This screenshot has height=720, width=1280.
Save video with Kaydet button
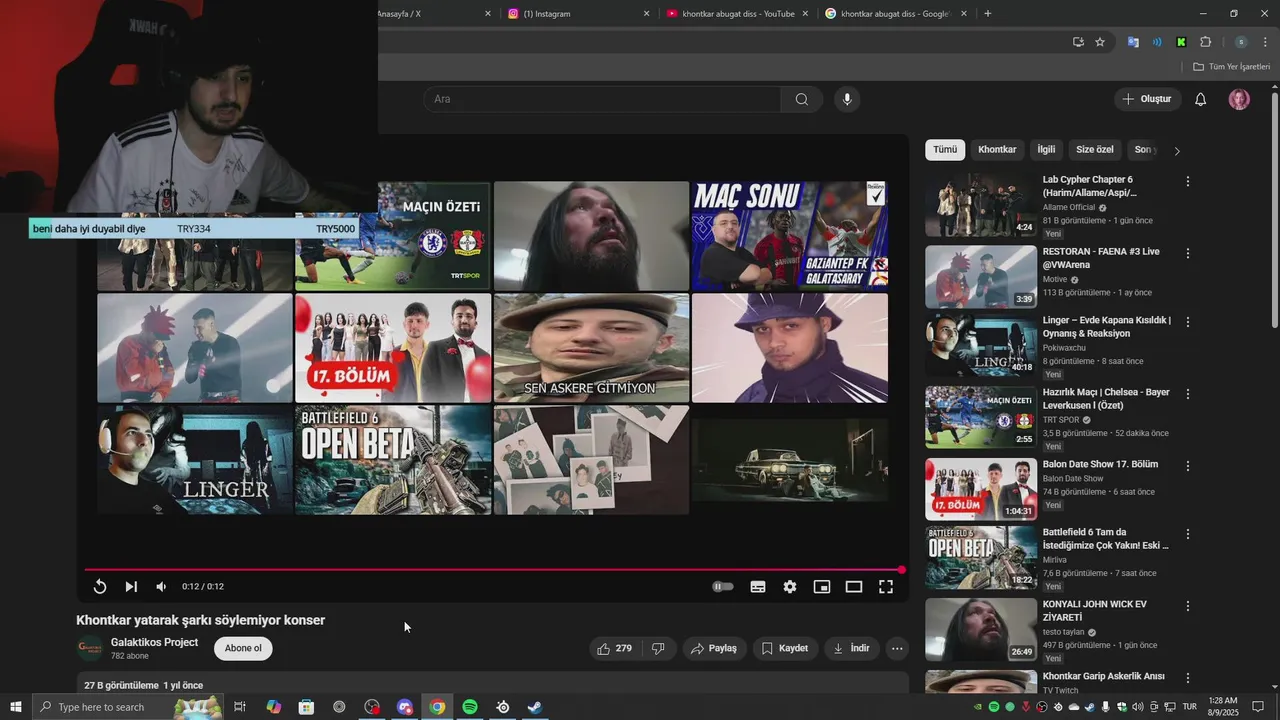(x=785, y=648)
